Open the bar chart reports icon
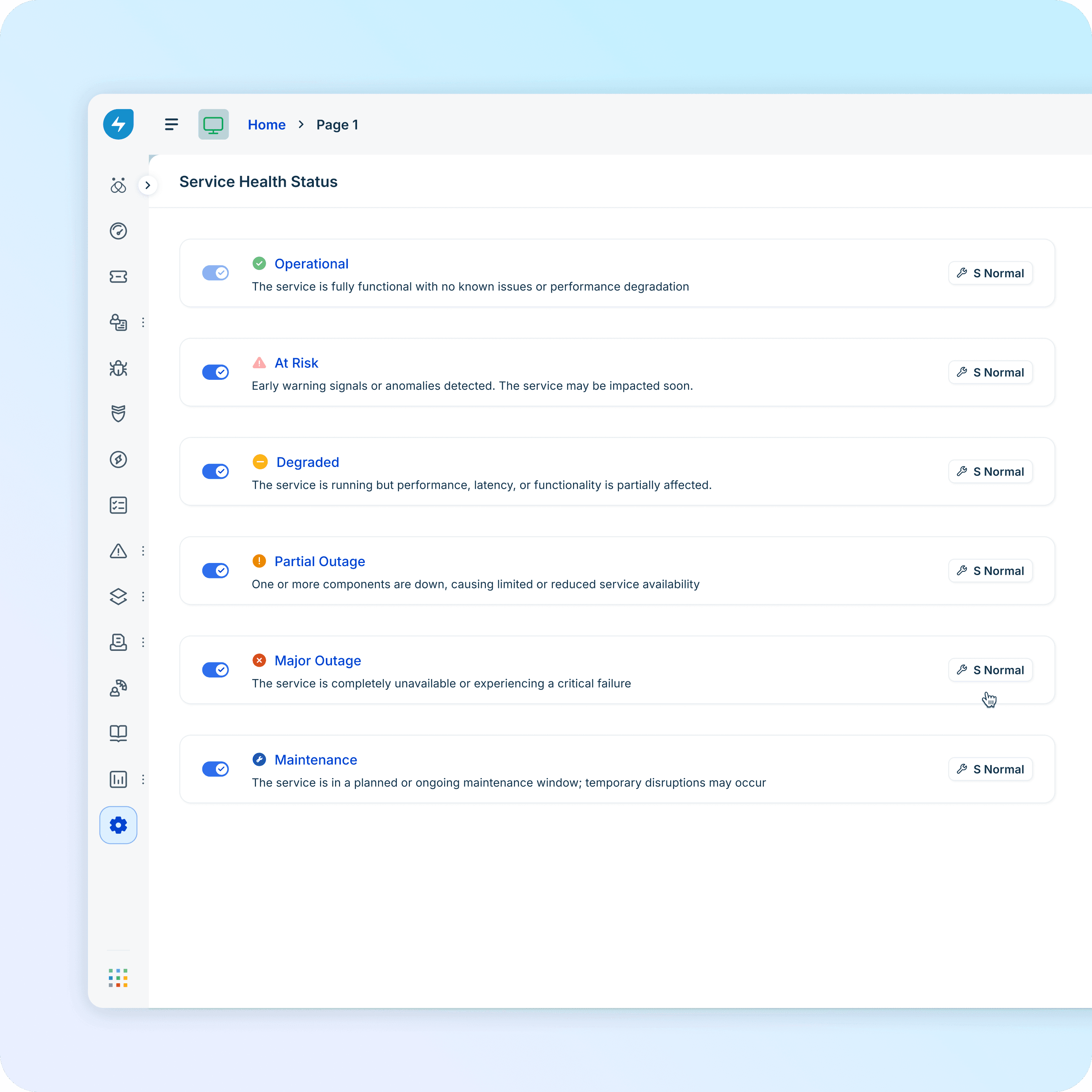The image size is (1092, 1092). point(118,779)
